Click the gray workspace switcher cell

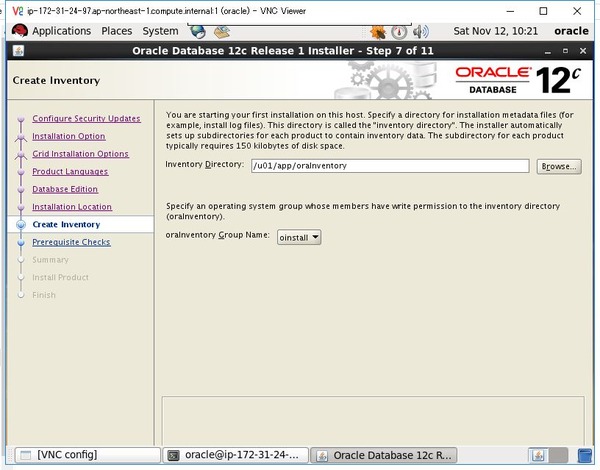point(558,455)
